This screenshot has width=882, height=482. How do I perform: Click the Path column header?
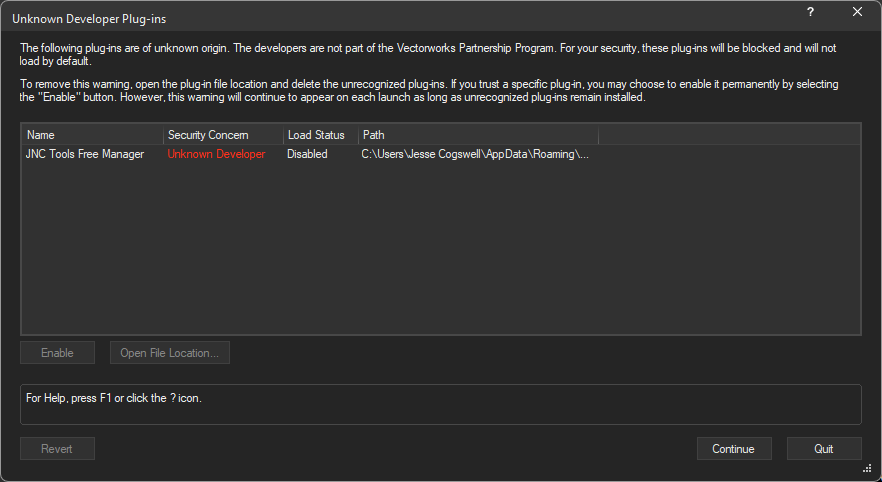pos(477,135)
